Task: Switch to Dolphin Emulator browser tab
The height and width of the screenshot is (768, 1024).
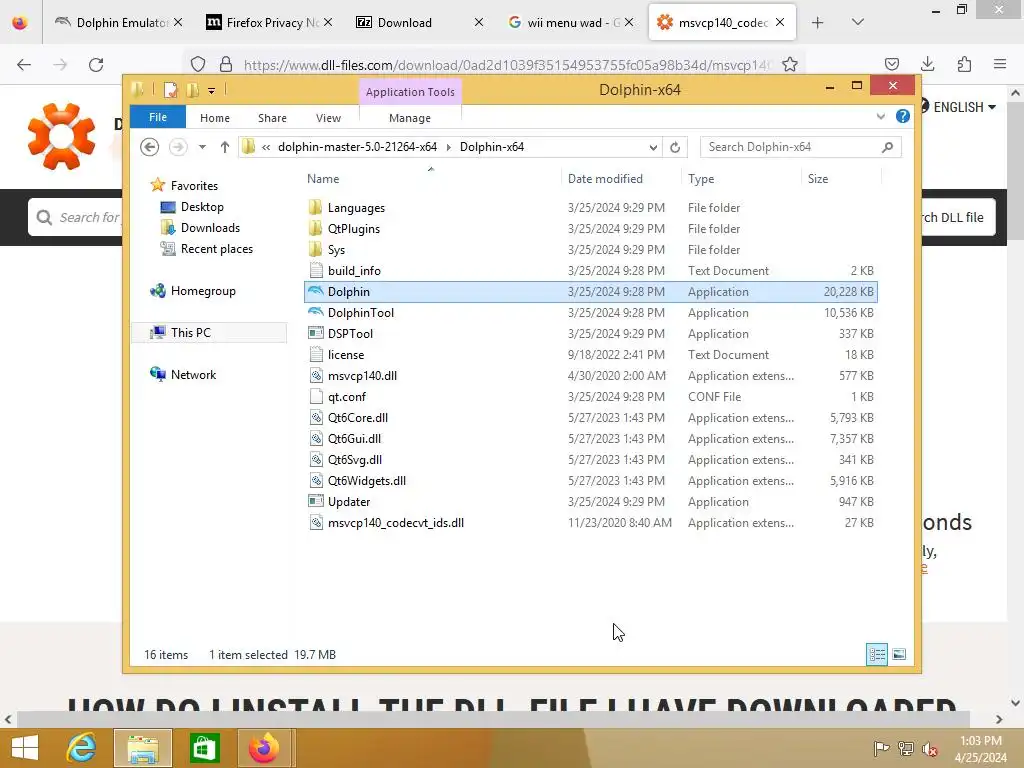Action: click(116, 22)
